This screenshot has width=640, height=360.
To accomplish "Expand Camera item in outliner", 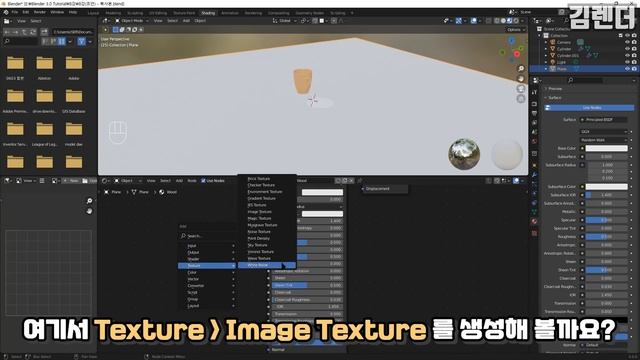I will [546, 42].
